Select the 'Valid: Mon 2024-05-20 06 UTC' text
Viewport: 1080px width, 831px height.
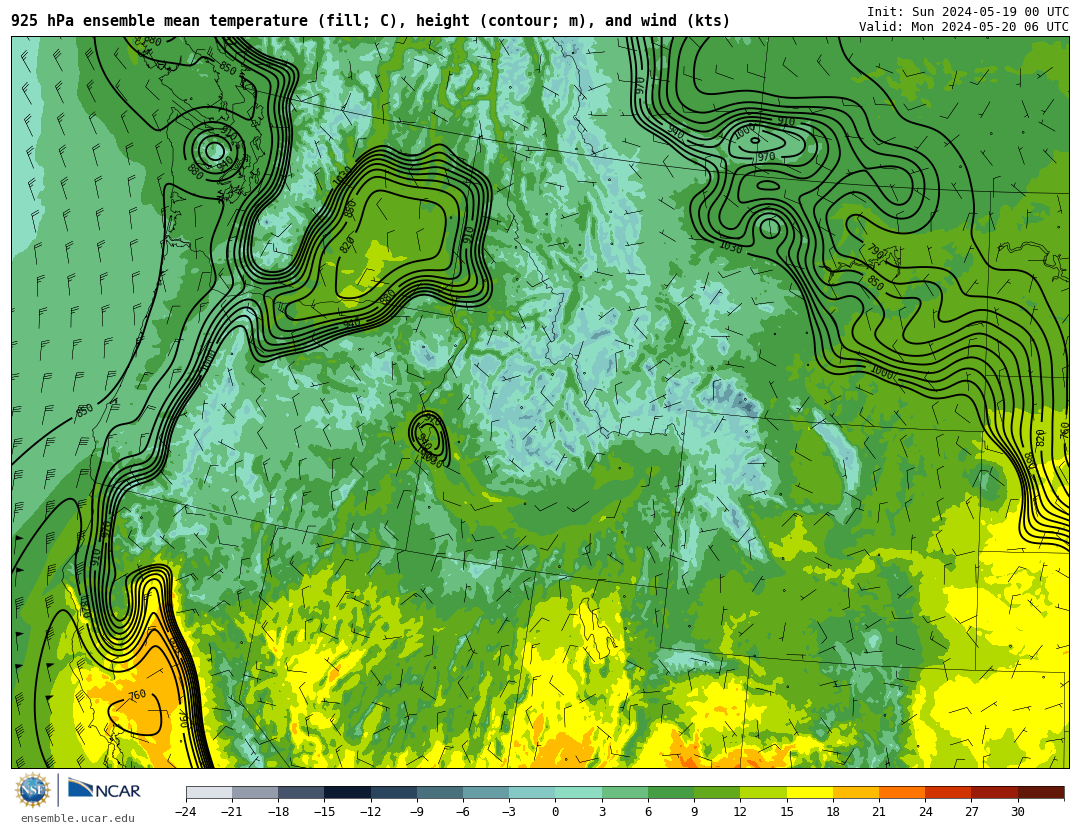(x=964, y=27)
